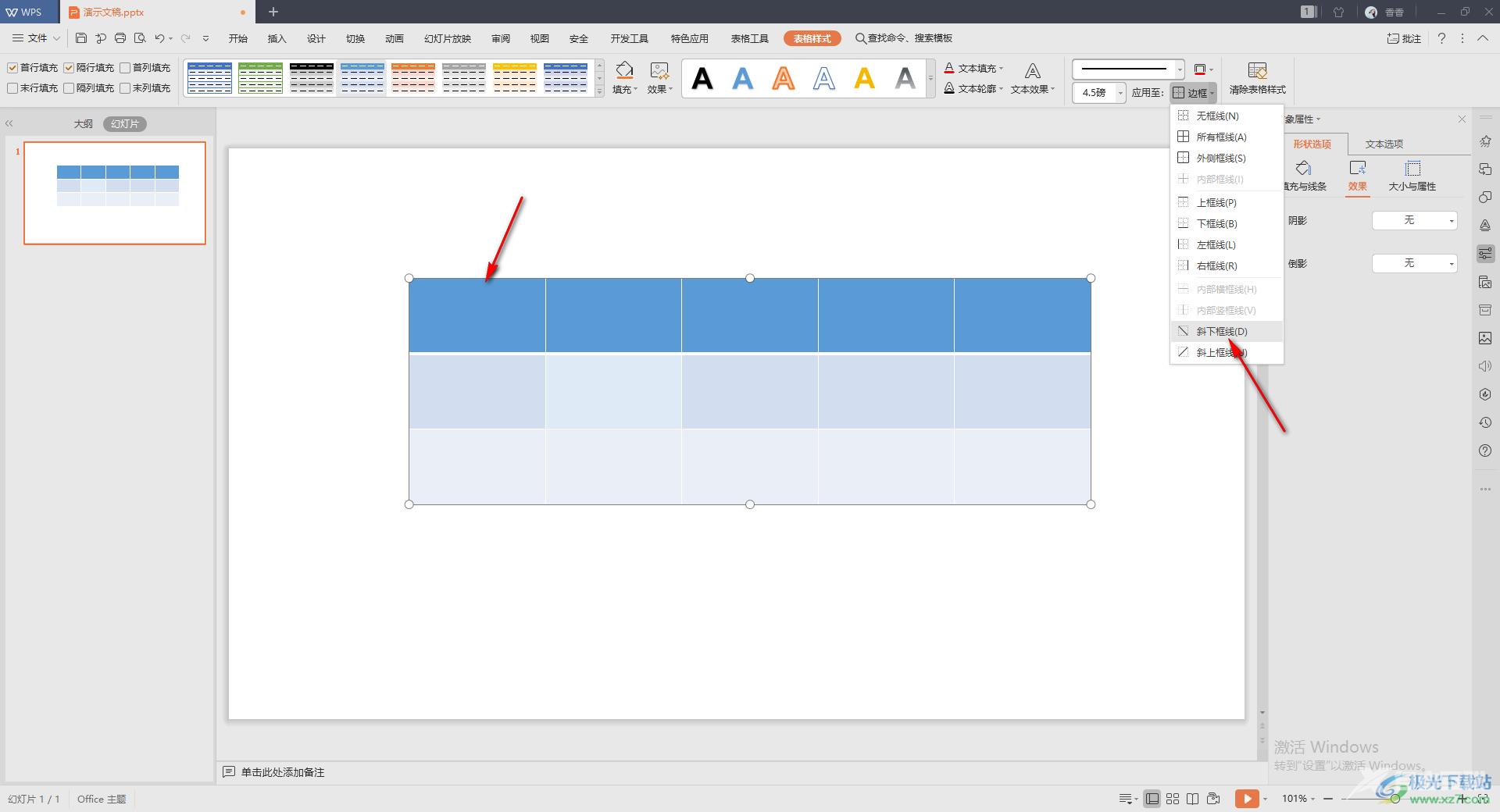Click Clear Table Style (清除表格样式)
Screen dimensions: 1500x812
(1257, 78)
